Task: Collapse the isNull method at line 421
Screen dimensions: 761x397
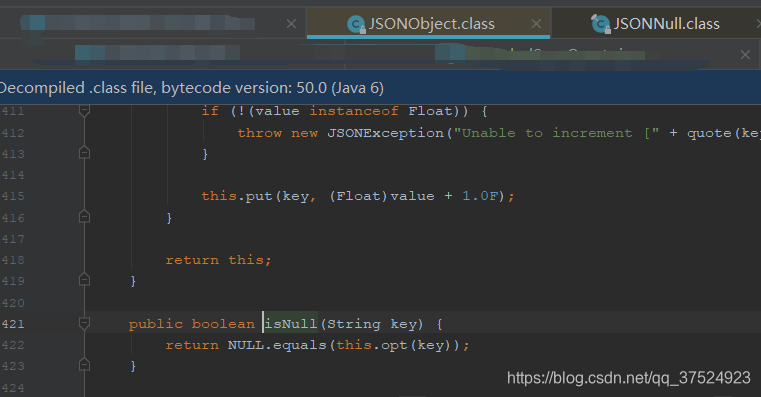Action: click(84, 323)
